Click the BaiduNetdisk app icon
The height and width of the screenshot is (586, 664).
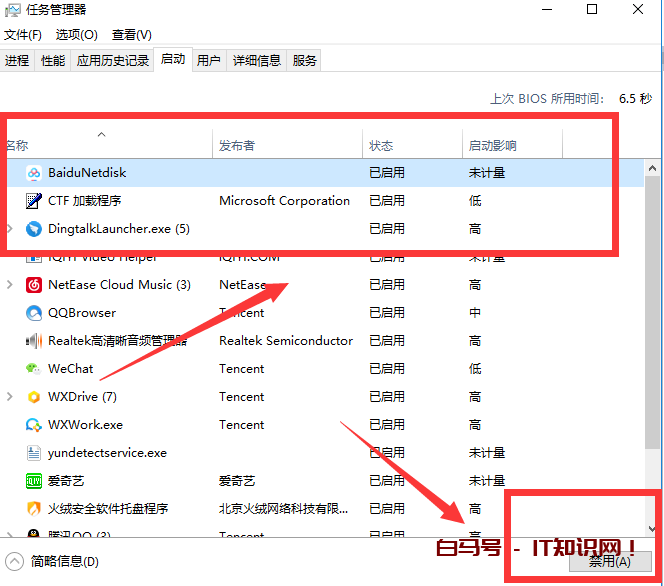pos(34,173)
